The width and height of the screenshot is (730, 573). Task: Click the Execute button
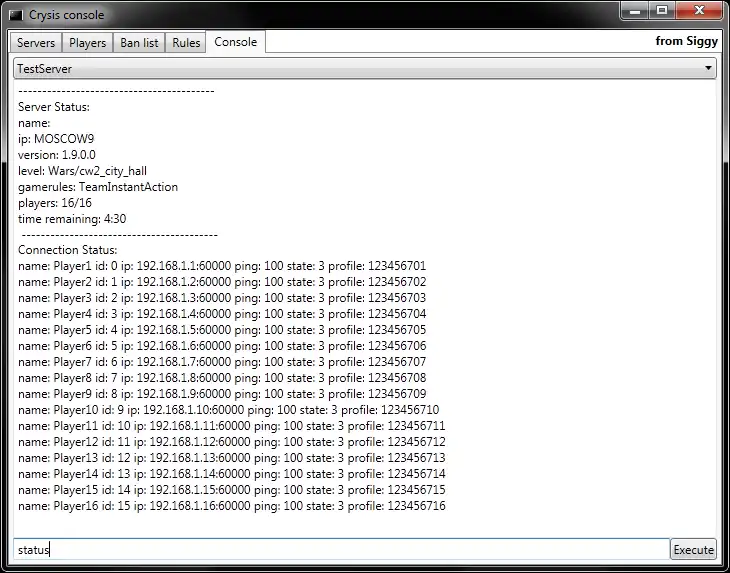coord(693,550)
